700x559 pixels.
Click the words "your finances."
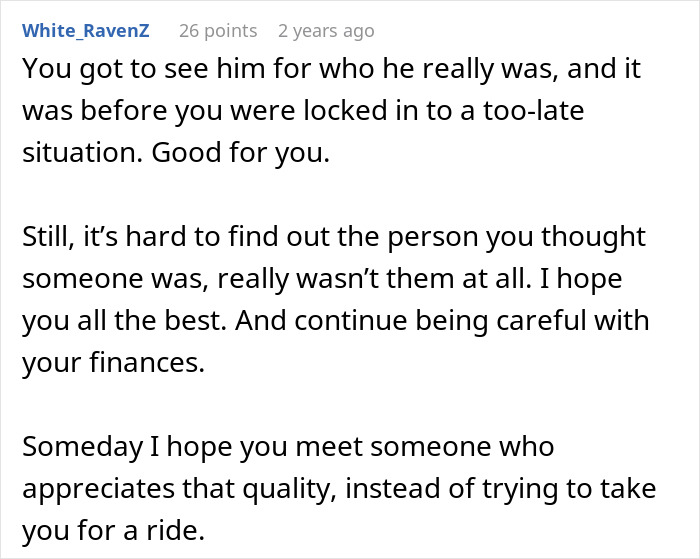coord(113,365)
